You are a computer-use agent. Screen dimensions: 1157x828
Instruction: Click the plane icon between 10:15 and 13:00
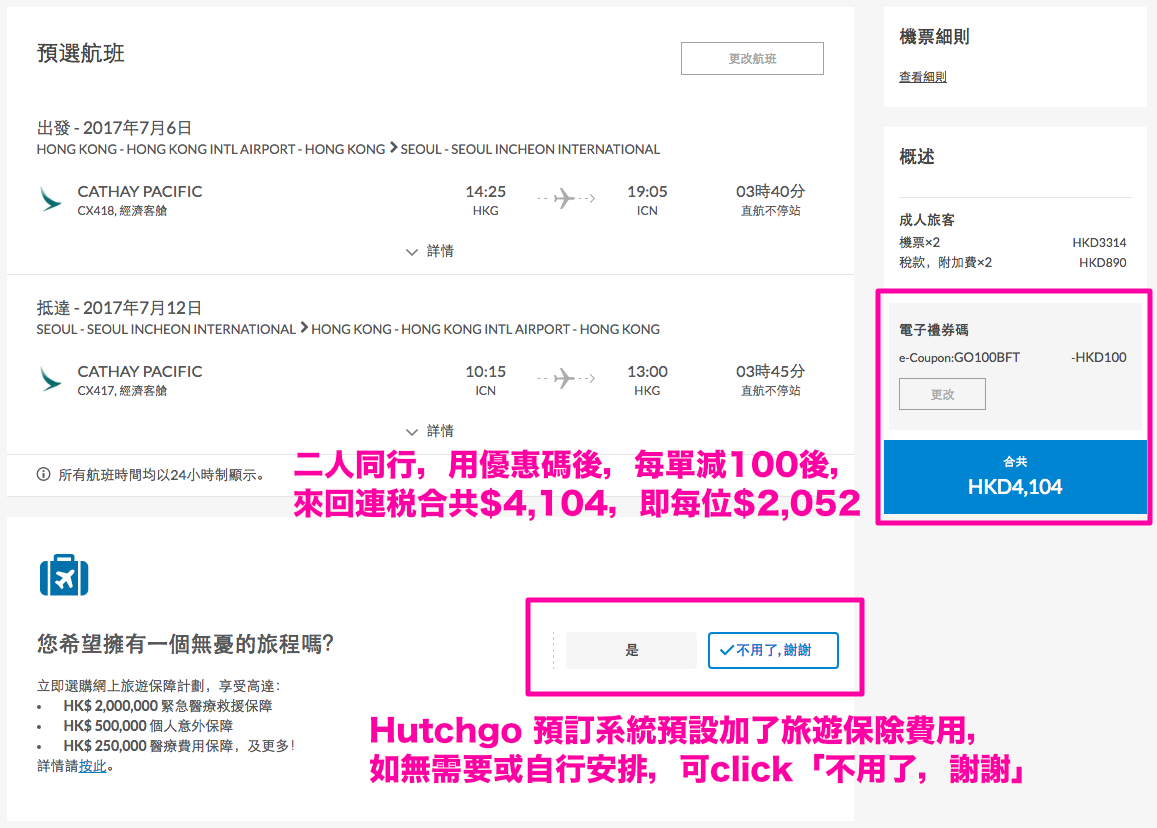point(565,378)
